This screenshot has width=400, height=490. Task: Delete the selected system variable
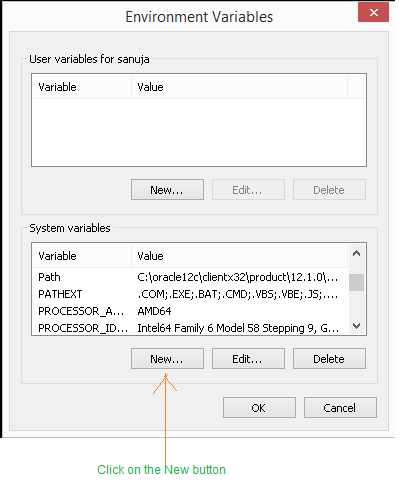tap(329, 359)
